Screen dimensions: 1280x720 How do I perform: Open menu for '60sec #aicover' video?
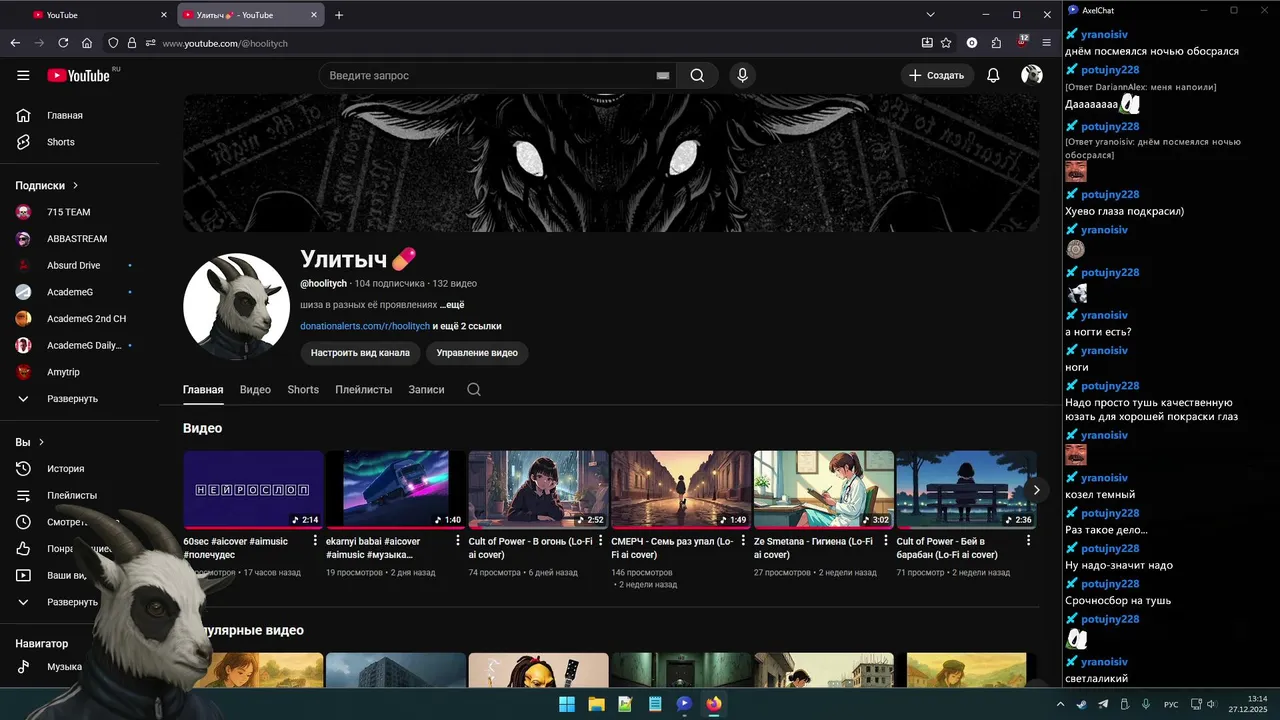tap(316, 541)
